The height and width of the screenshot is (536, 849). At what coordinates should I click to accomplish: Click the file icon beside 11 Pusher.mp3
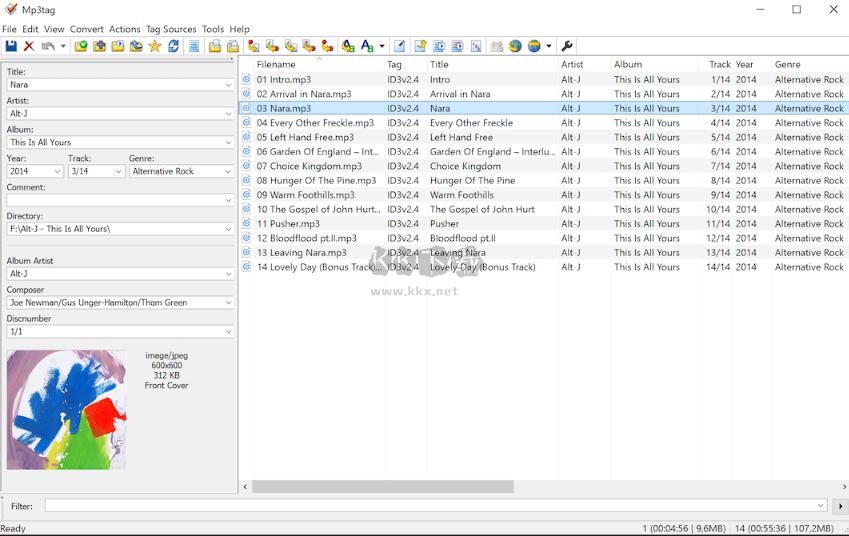coord(247,224)
